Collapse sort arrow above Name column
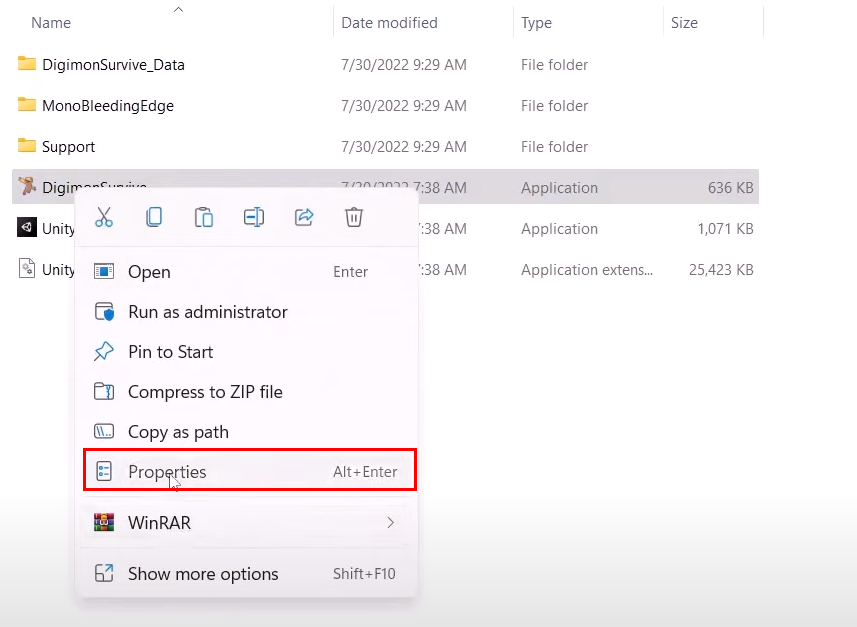The height and width of the screenshot is (627, 857). click(178, 10)
